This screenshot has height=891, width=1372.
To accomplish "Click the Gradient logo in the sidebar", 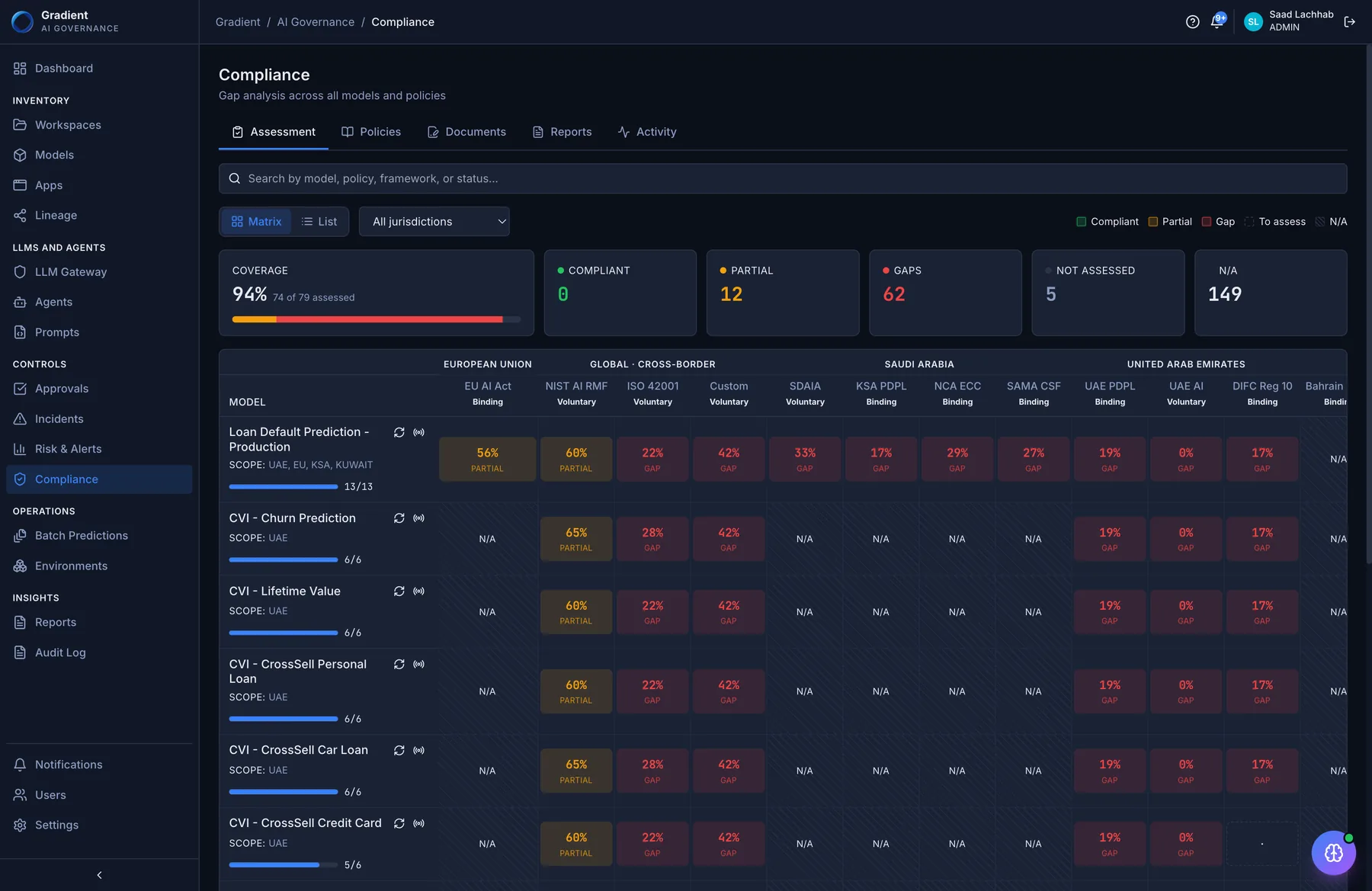I will (22, 21).
